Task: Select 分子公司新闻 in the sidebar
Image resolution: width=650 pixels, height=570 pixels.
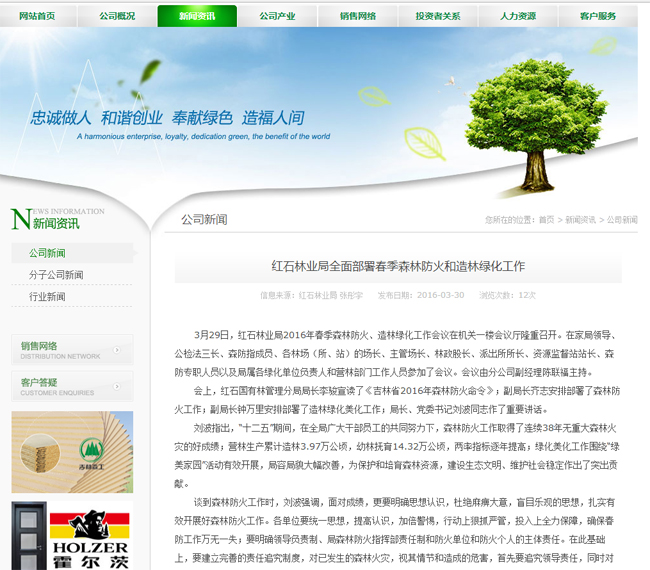Action: 56,275
